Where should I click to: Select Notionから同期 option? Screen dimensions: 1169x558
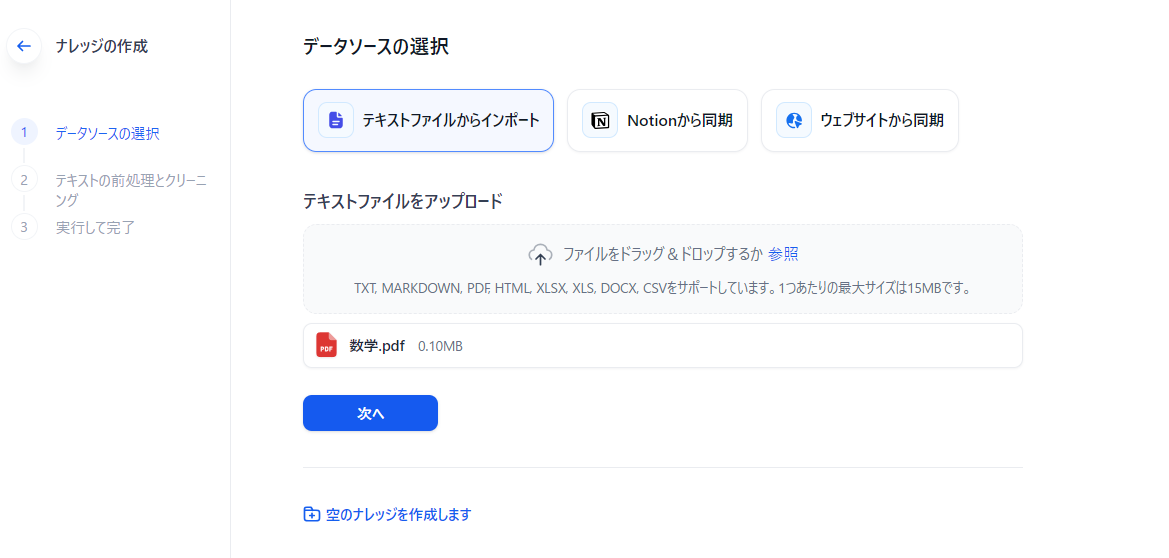[x=657, y=120]
